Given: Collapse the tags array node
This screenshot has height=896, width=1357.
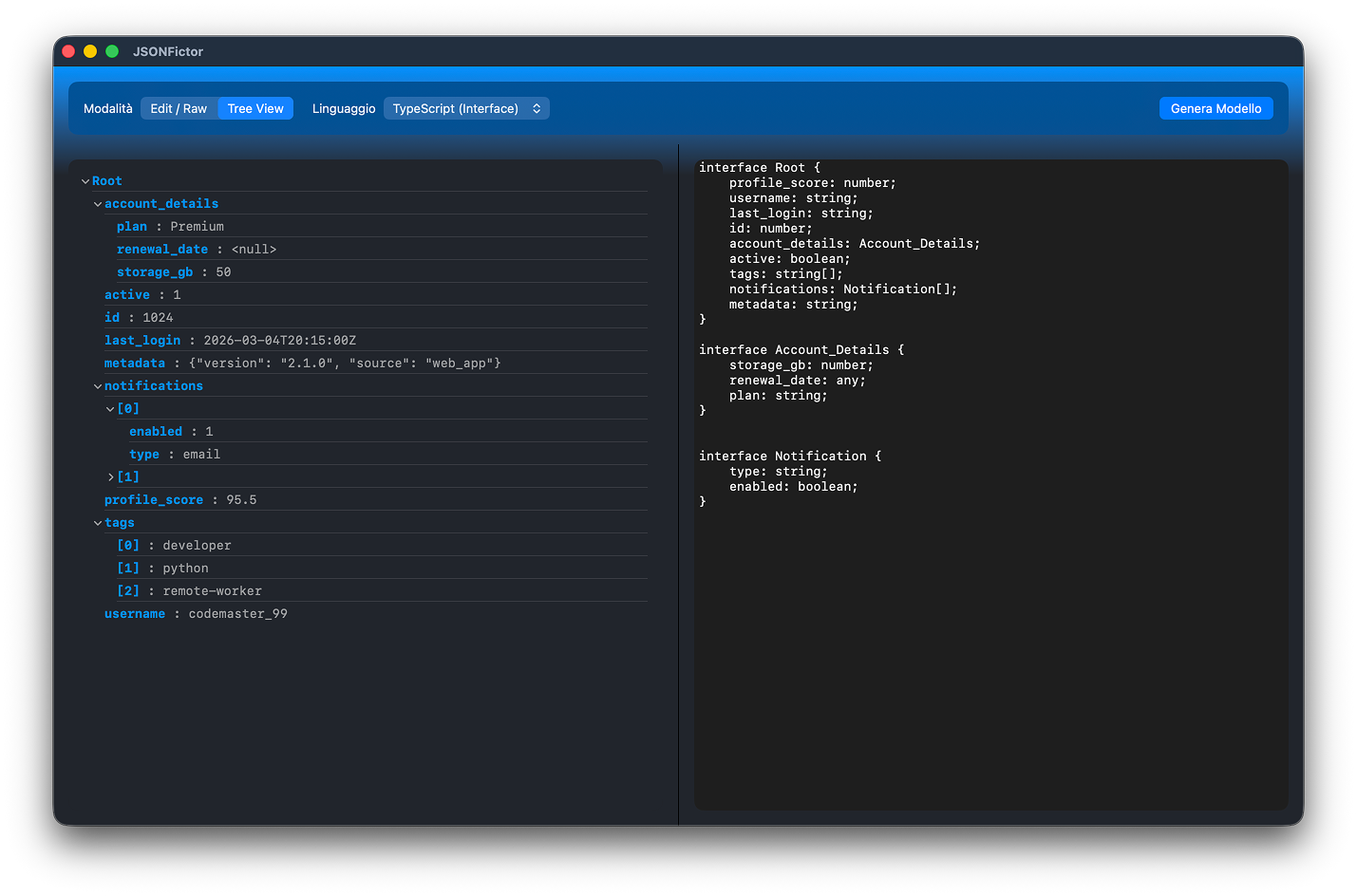Looking at the screenshot, I should [98, 523].
